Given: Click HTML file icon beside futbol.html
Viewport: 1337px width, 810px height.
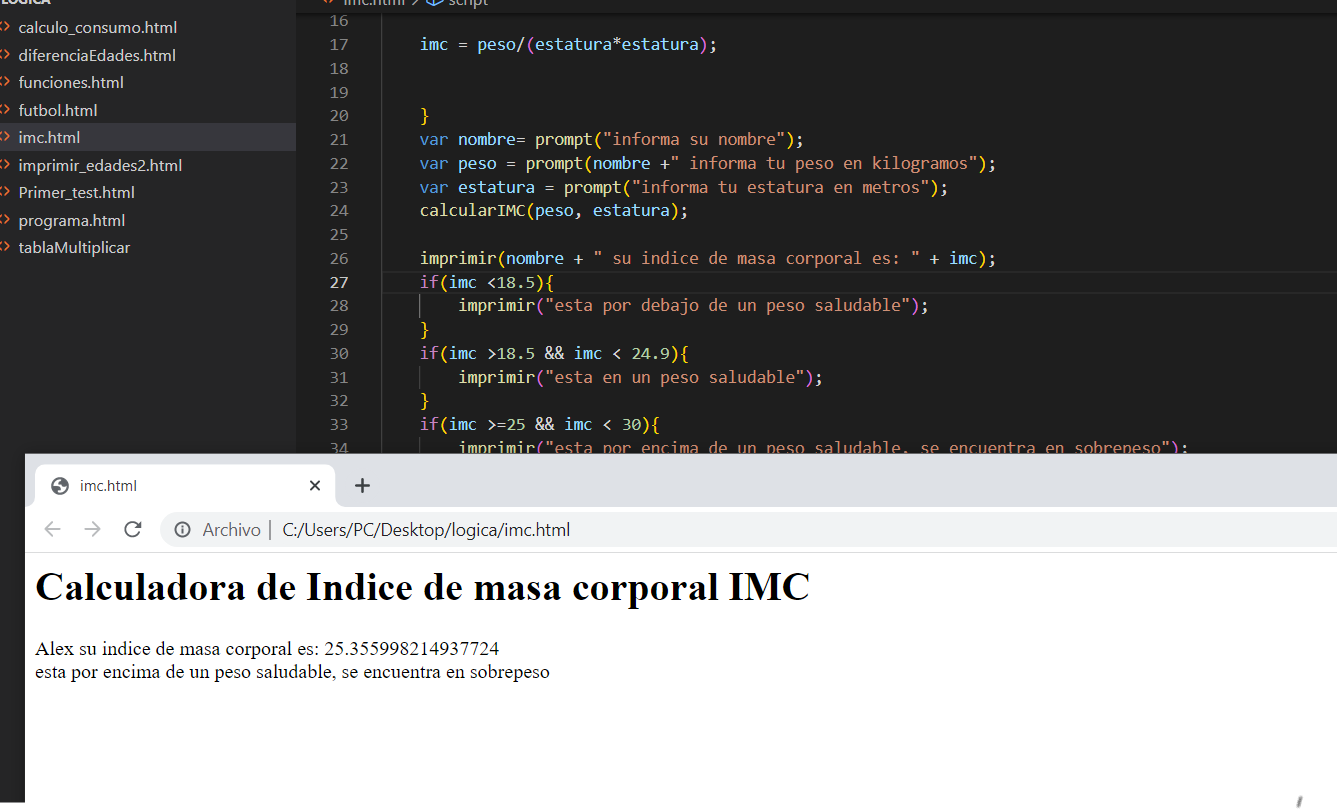Looking at the screenshot, I should (x=5, y=110).
